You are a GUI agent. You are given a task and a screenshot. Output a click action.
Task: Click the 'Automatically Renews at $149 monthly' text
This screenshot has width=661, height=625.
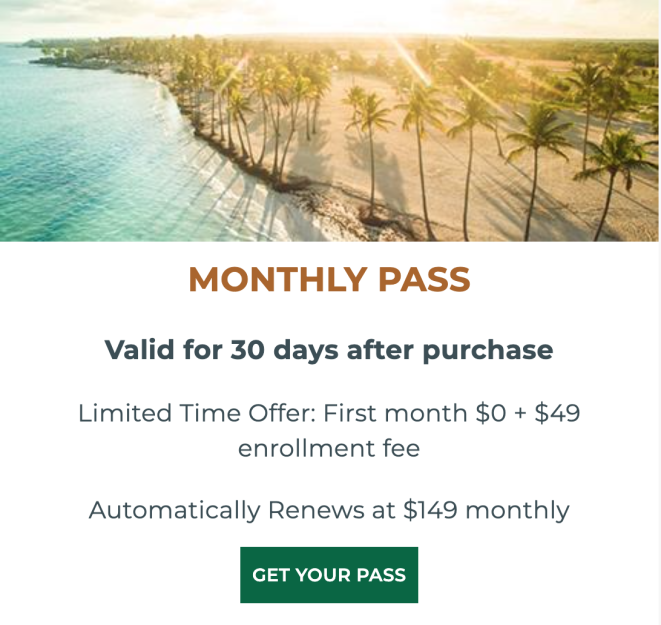329,510
